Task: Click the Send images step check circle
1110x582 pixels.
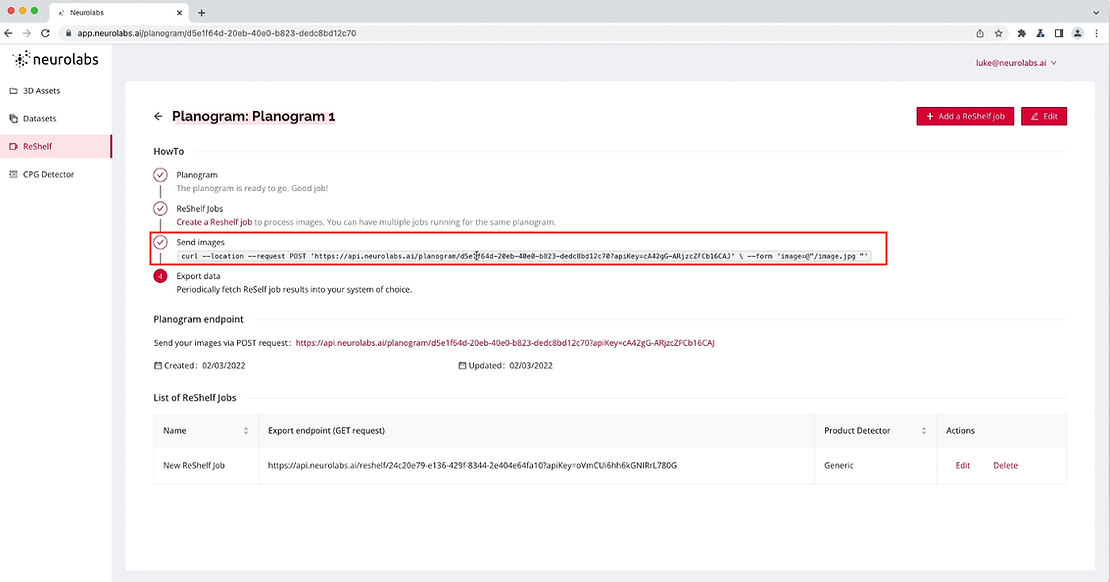Action: coord(161,242)
